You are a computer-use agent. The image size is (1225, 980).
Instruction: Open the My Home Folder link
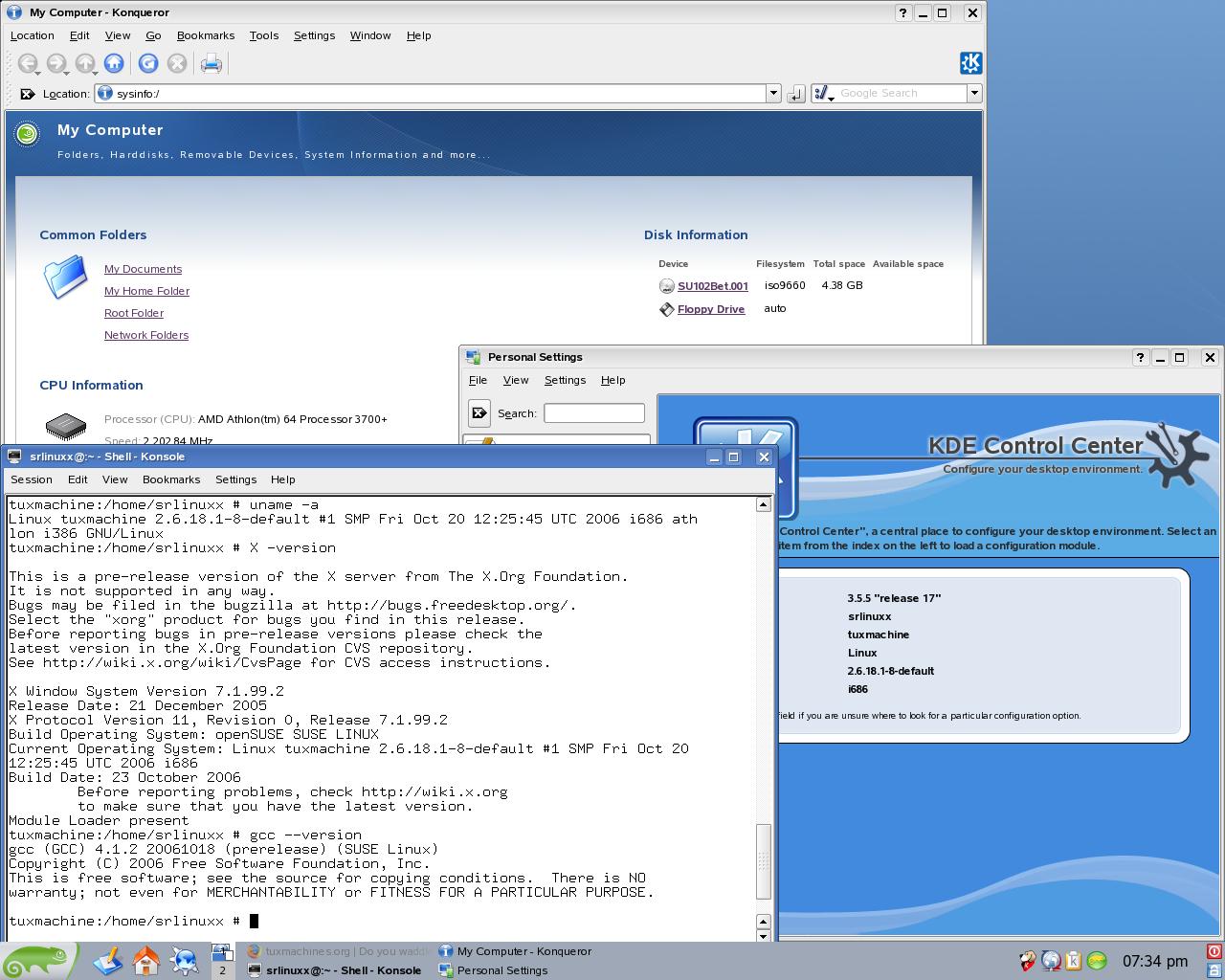(x=146, y=291)
